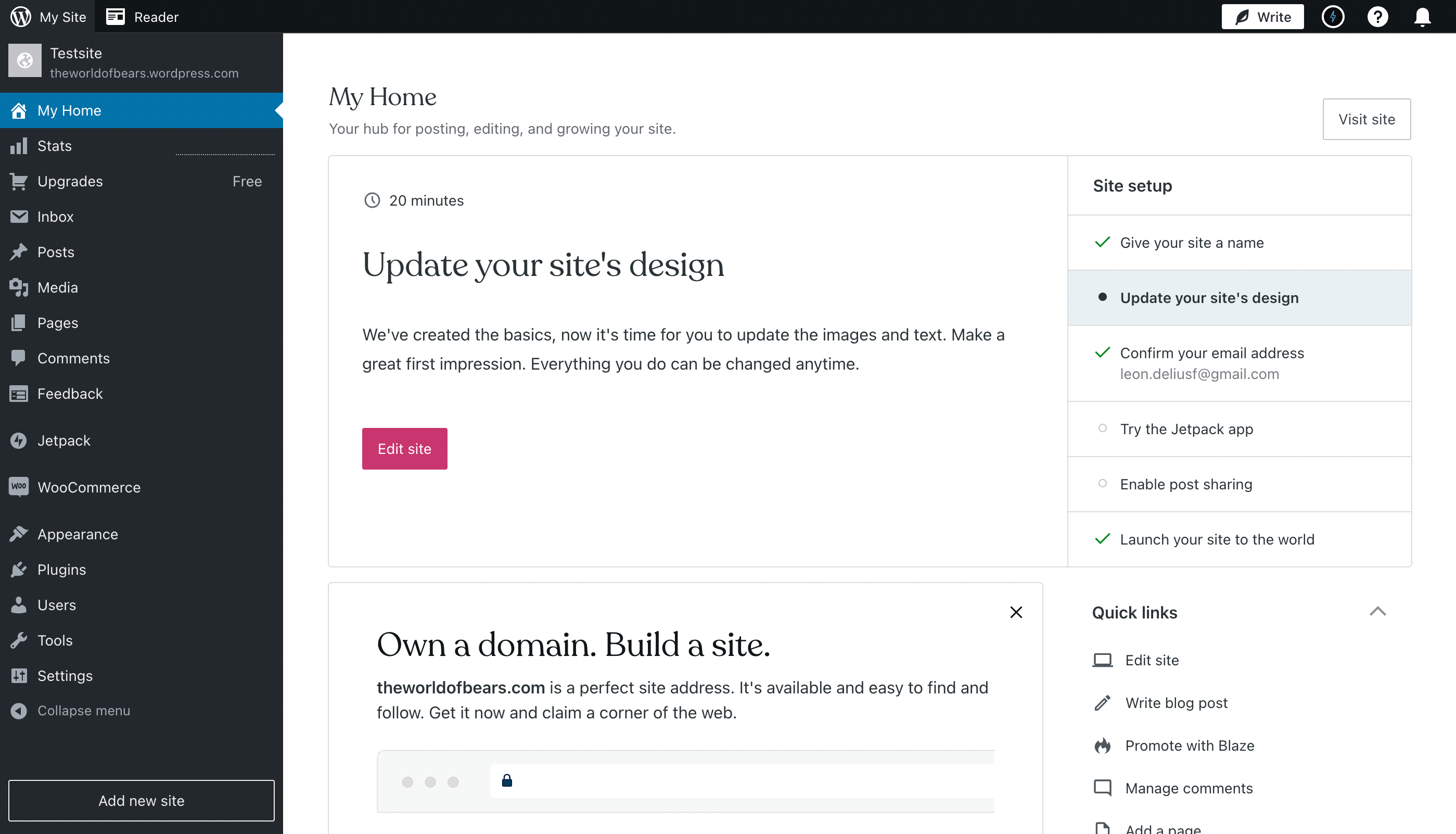
Task: Click the Stats bar chart icon
Action: point(19,145)
